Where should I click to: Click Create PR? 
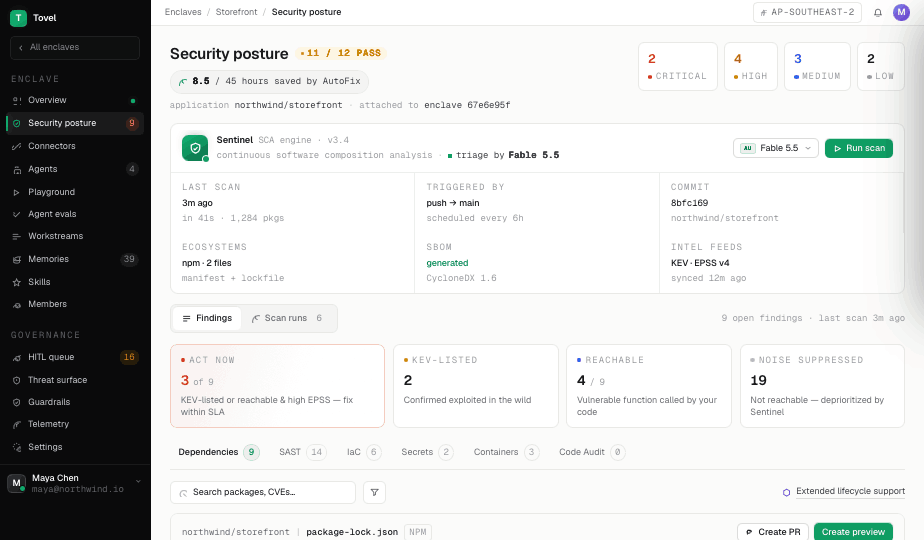(773, 532)
